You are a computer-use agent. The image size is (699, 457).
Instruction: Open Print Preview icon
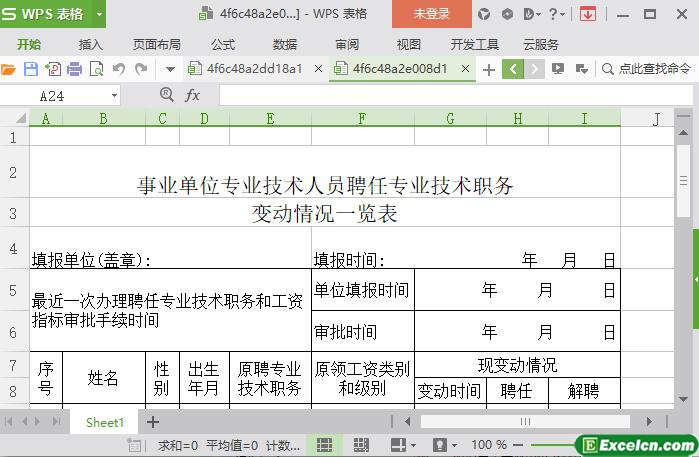pyautogui.click(x=96, y=69)
